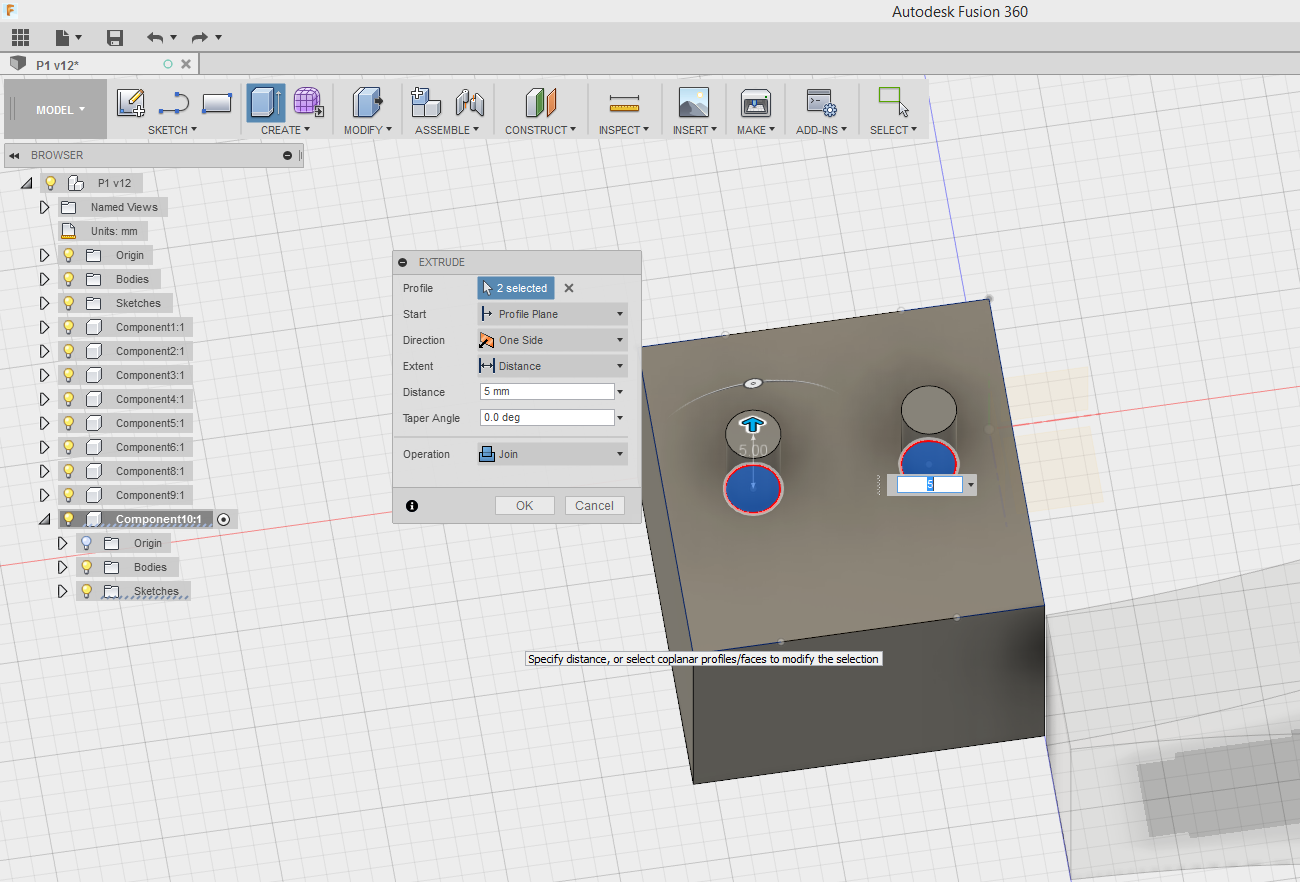Screen dimensions: 1300x882
Task: Select Component6:1 in the browser
Action: tap(149, 447)
